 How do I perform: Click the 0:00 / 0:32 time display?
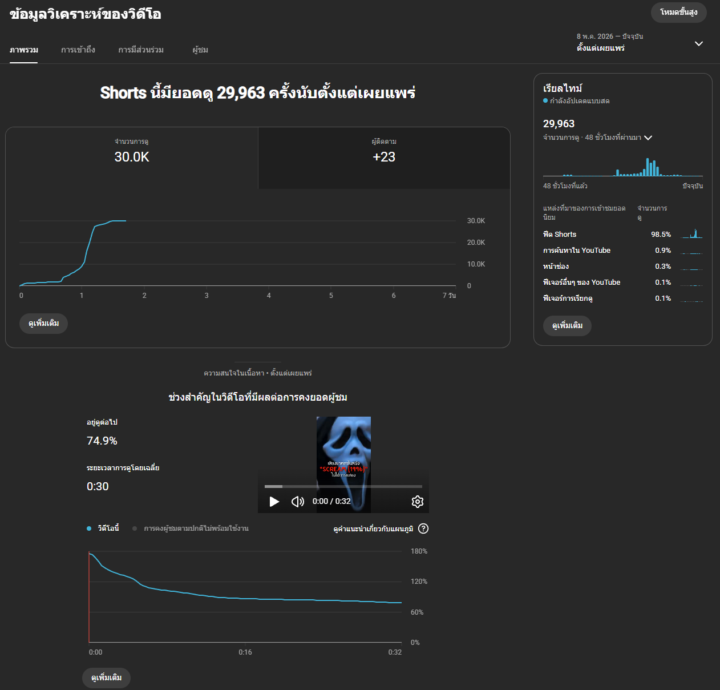tap(331, 501)
